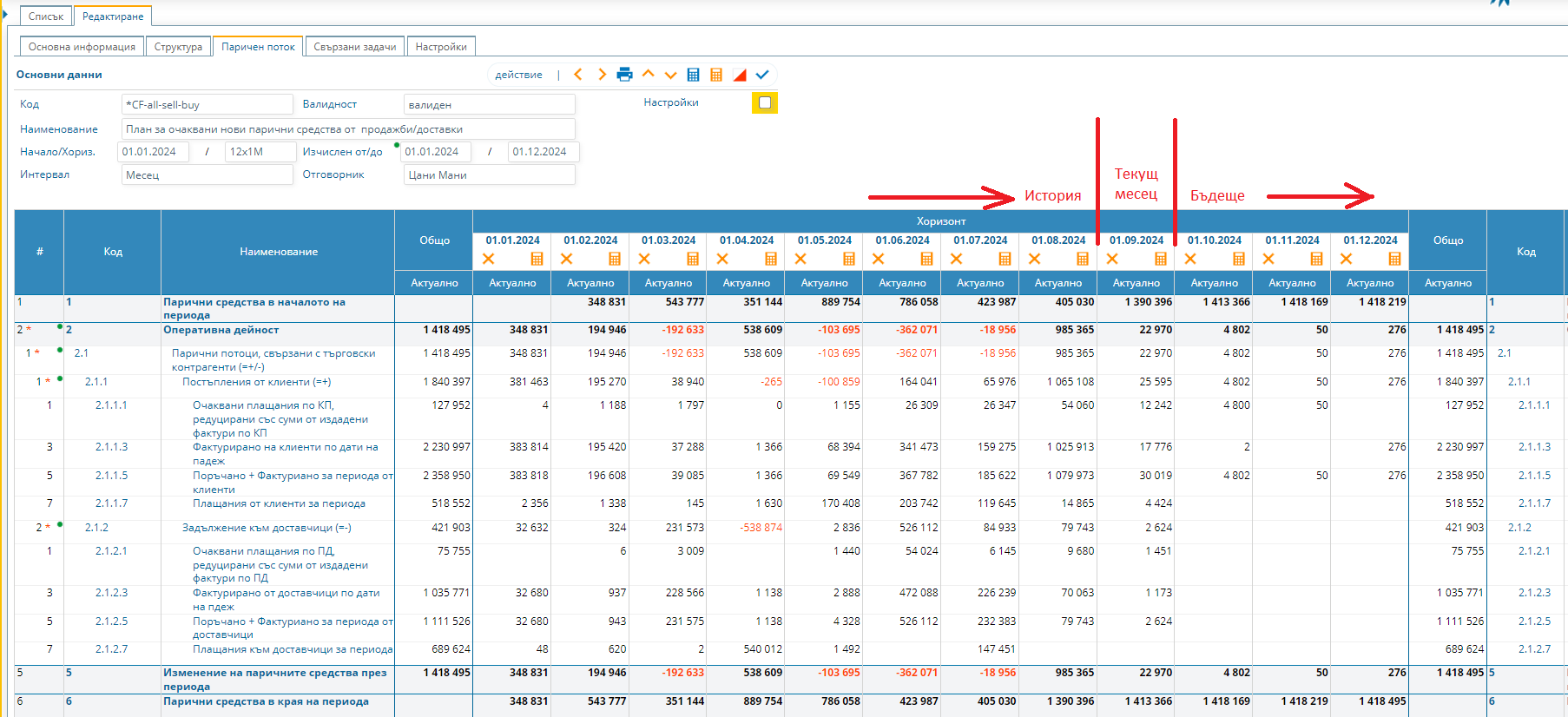Open code 2.1.2.7 in first Код column

(111, 649)
